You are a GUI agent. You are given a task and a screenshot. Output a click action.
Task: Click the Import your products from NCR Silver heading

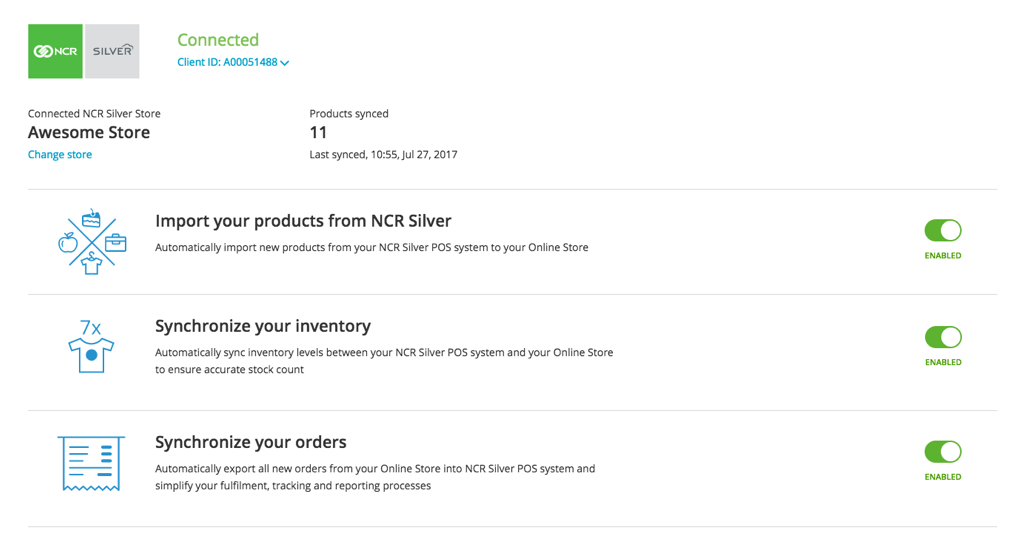(x=303, y=221)
